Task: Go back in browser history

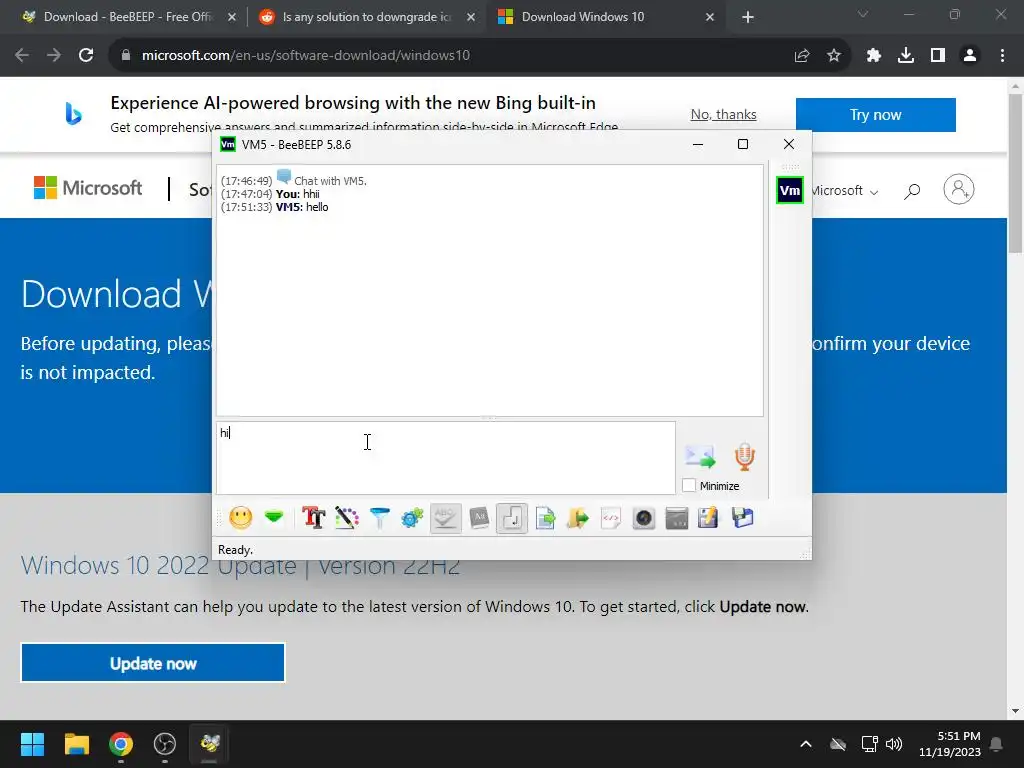Action: (x=22, y=56)
